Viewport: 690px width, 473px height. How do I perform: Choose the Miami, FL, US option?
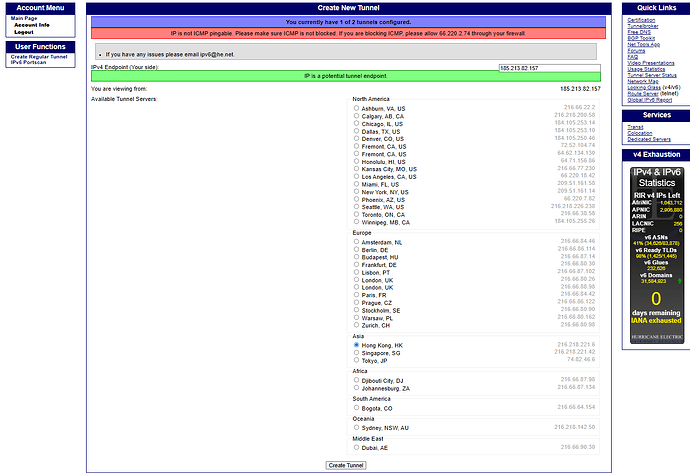pos(356,183)
